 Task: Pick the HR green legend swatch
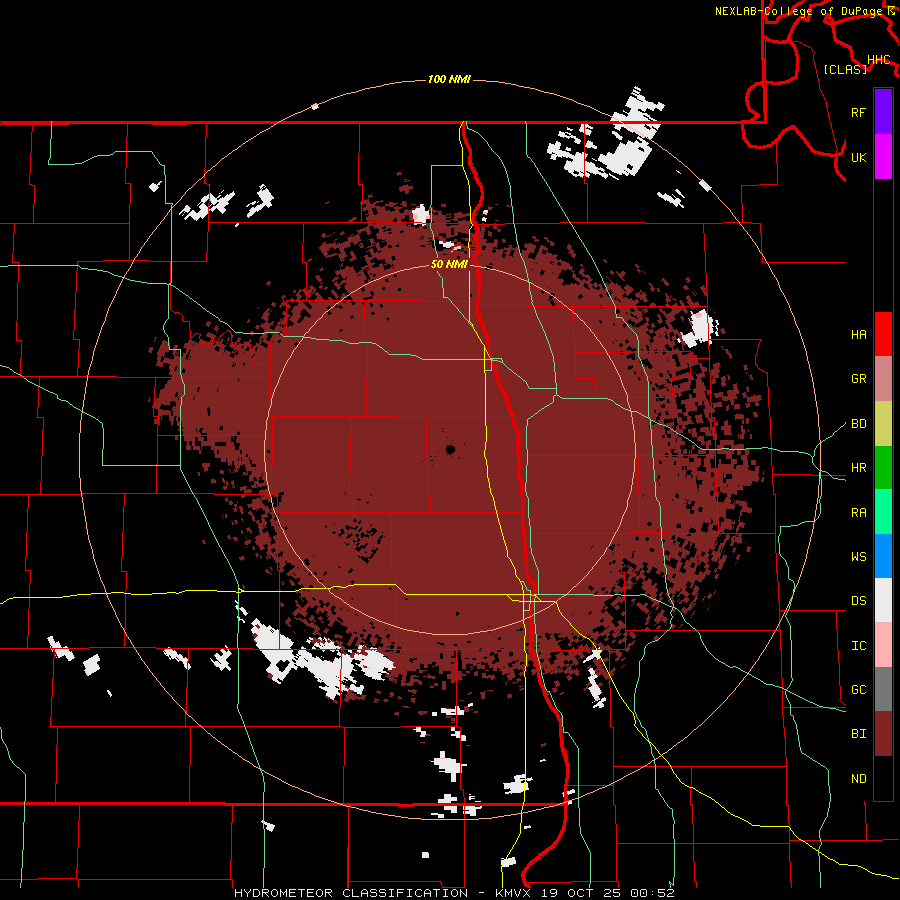(x=883, y=468)
